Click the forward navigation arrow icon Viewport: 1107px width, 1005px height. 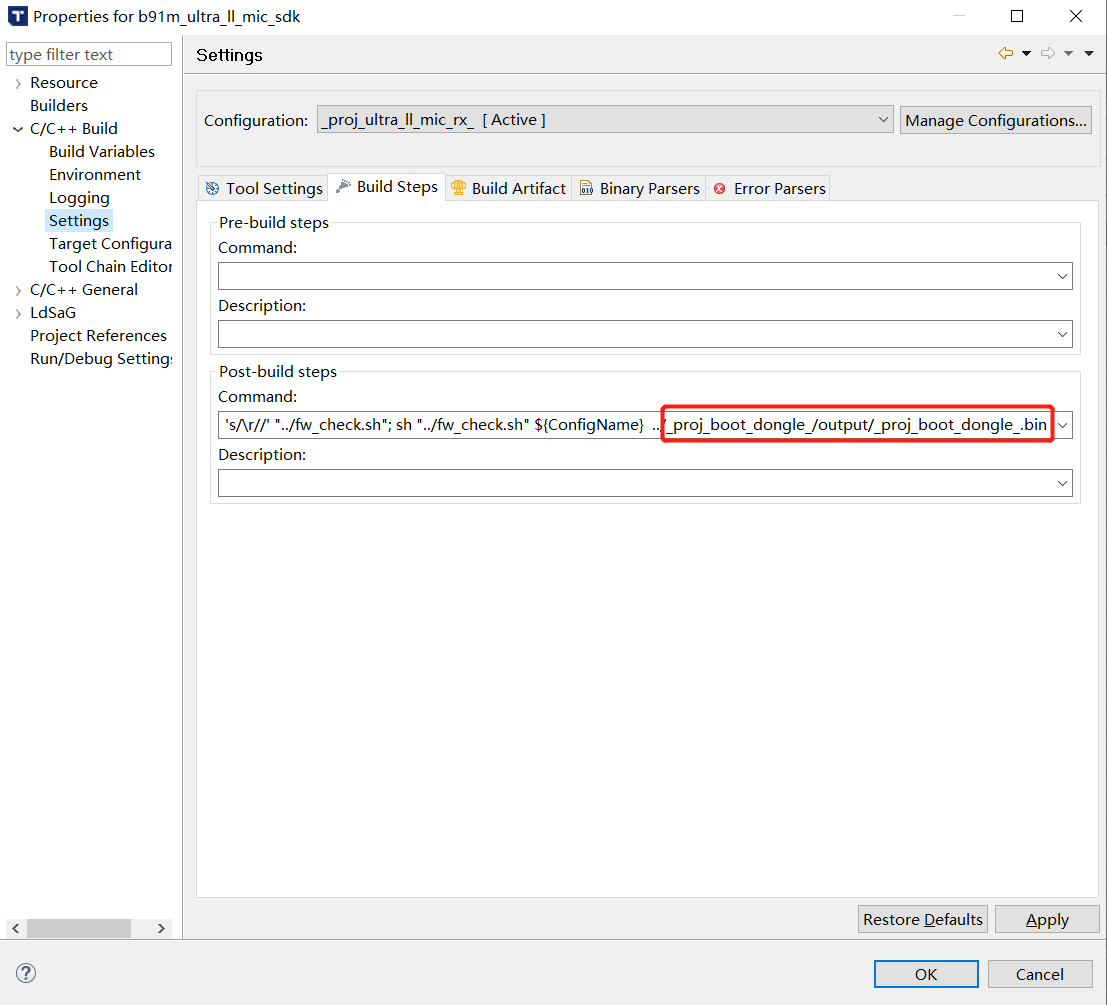(1048, 54)
